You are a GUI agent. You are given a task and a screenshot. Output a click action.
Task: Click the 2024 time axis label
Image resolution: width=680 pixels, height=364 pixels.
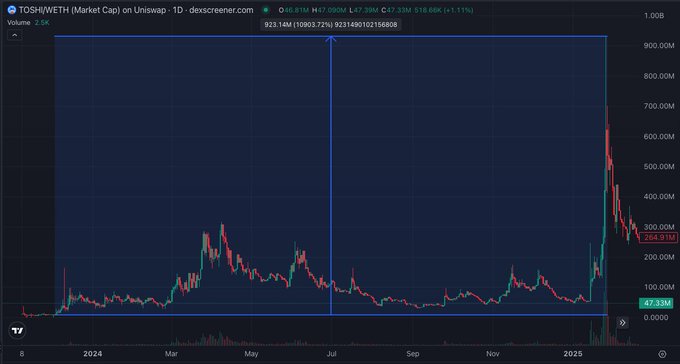[x=93, y=354]
